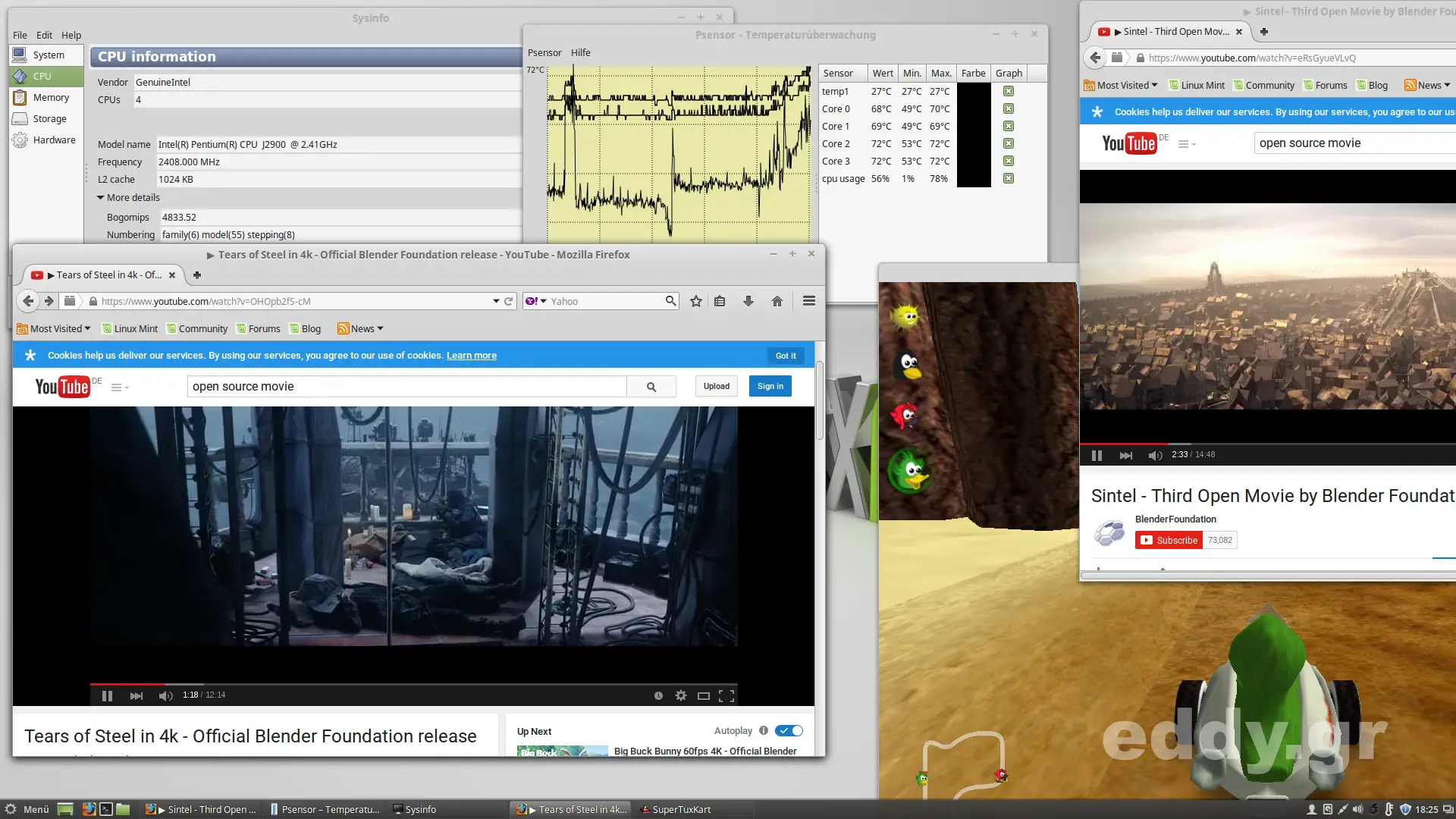Toggle Autoplay switch off

pos(789,731)
